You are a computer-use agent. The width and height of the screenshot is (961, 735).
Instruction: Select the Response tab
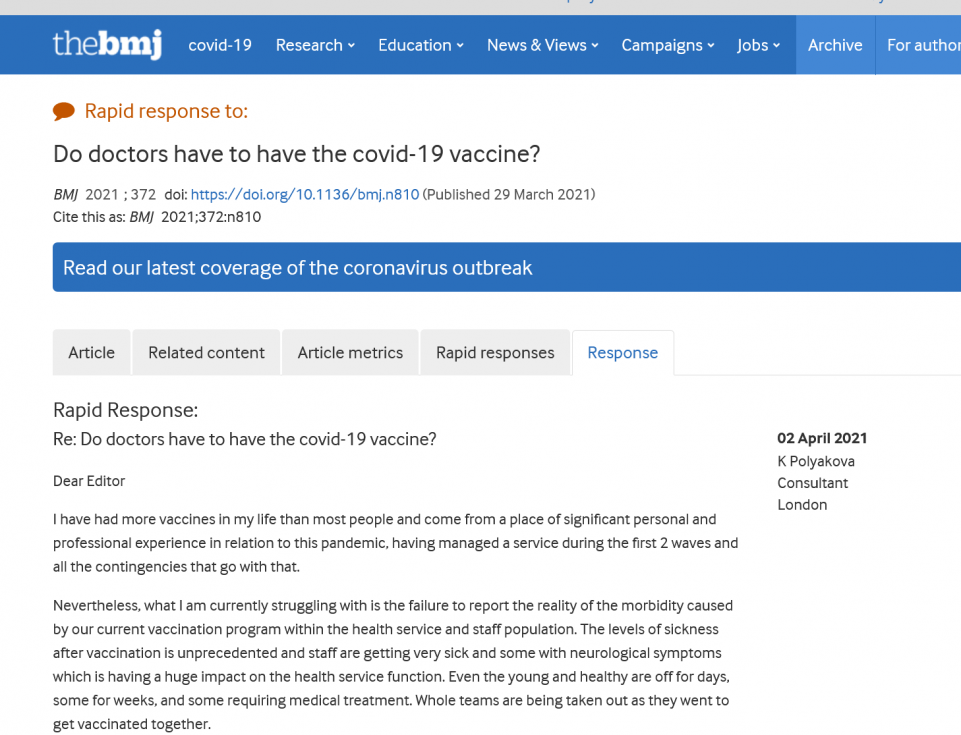click(623, 352)
